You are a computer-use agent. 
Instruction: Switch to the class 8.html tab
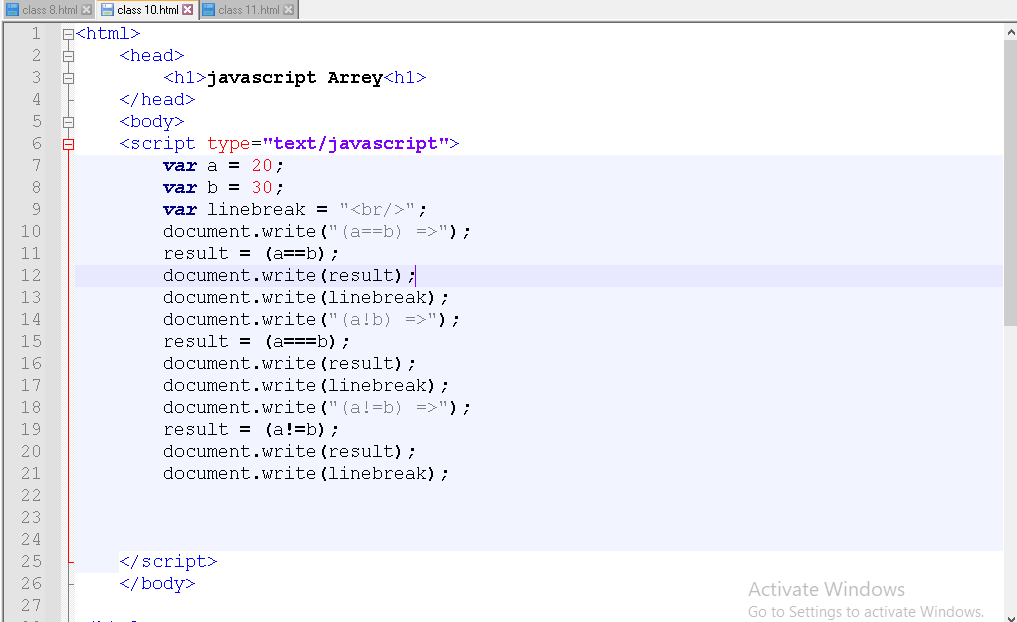point(50,10)
